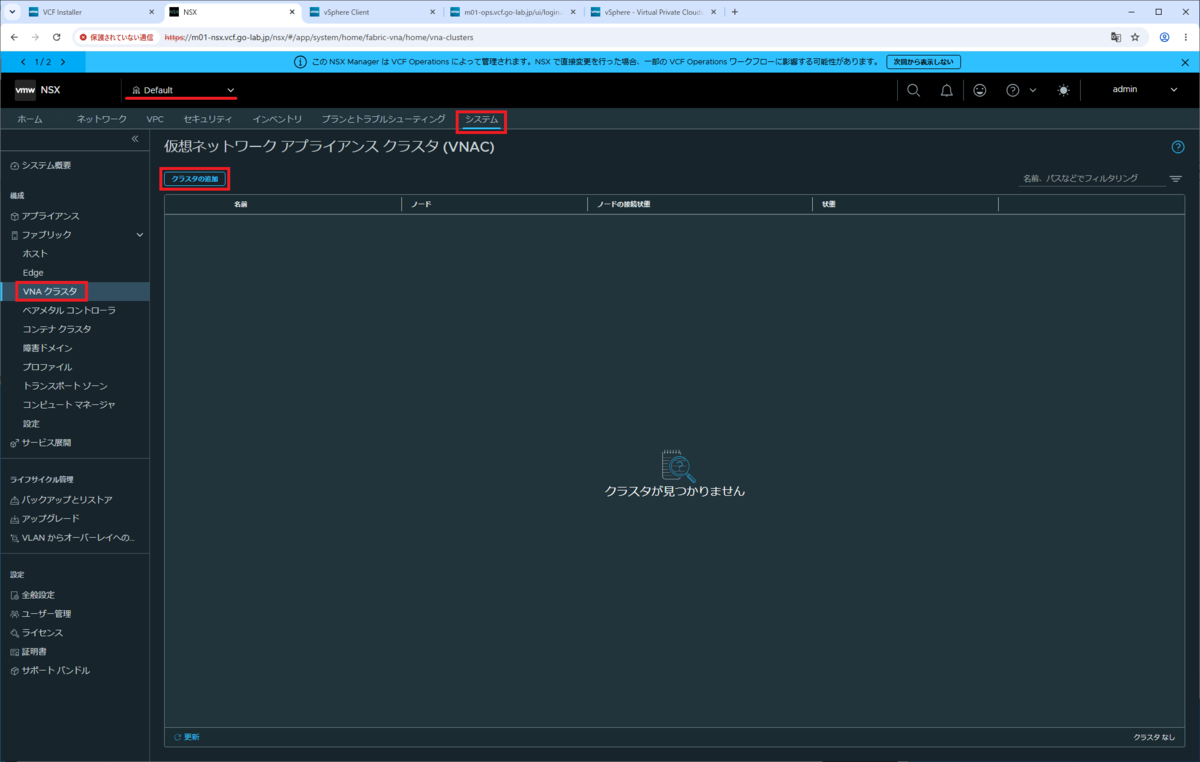The width and height of the screenshot is (1200, 762).
Task: Click the filter lines icon beside search
Action: (1176, 179)
